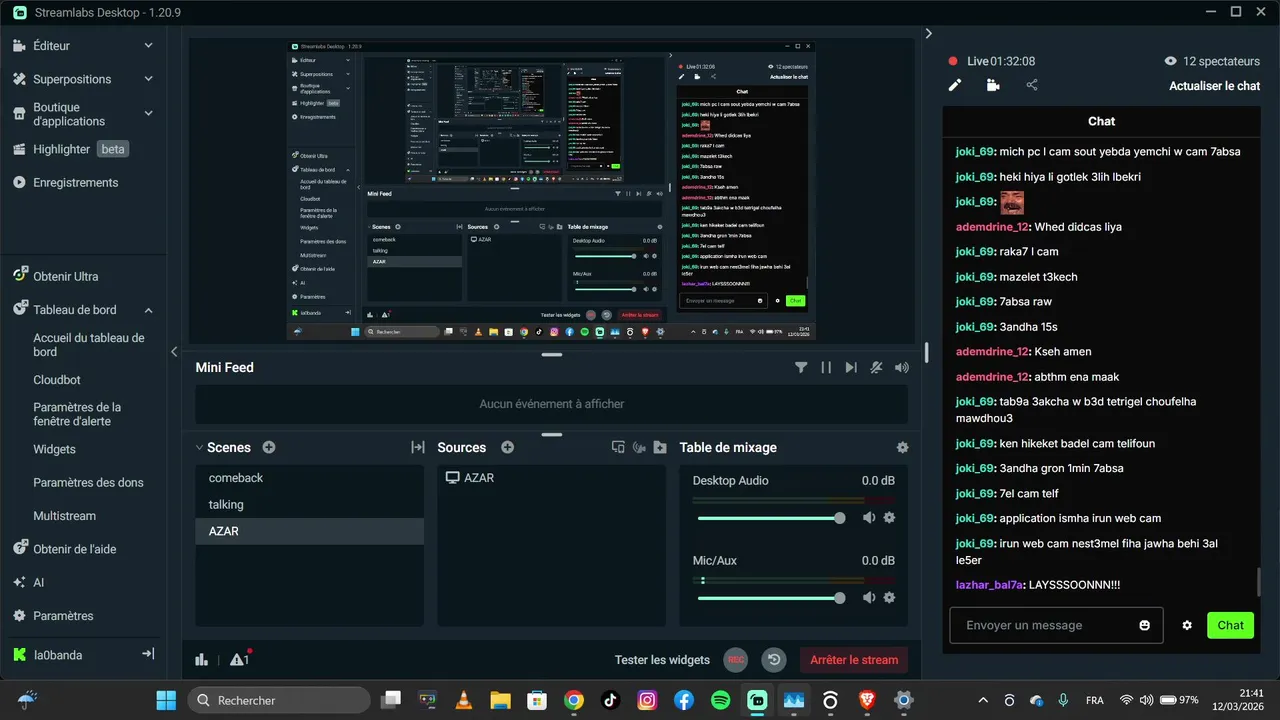Add a new source with plus icon
Image resolution: width=1280 pixels, height=720 pixels.
[x=507, y=448]
